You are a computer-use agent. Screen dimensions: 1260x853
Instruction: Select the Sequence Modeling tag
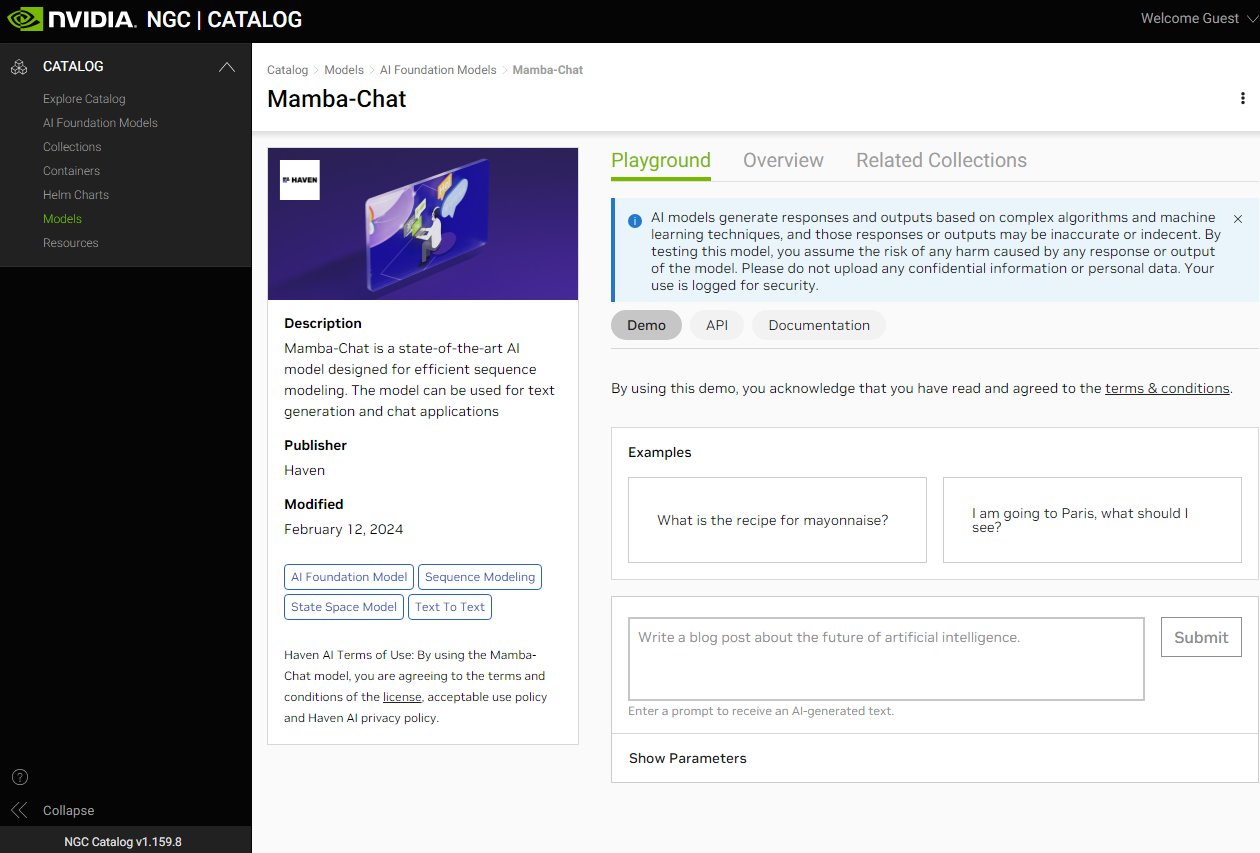point(480,577)
